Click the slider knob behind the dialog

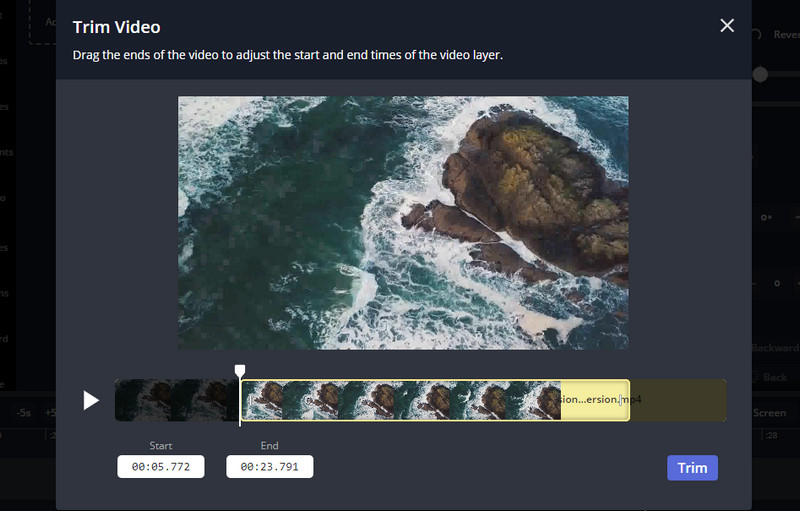[x=761, y=74]
